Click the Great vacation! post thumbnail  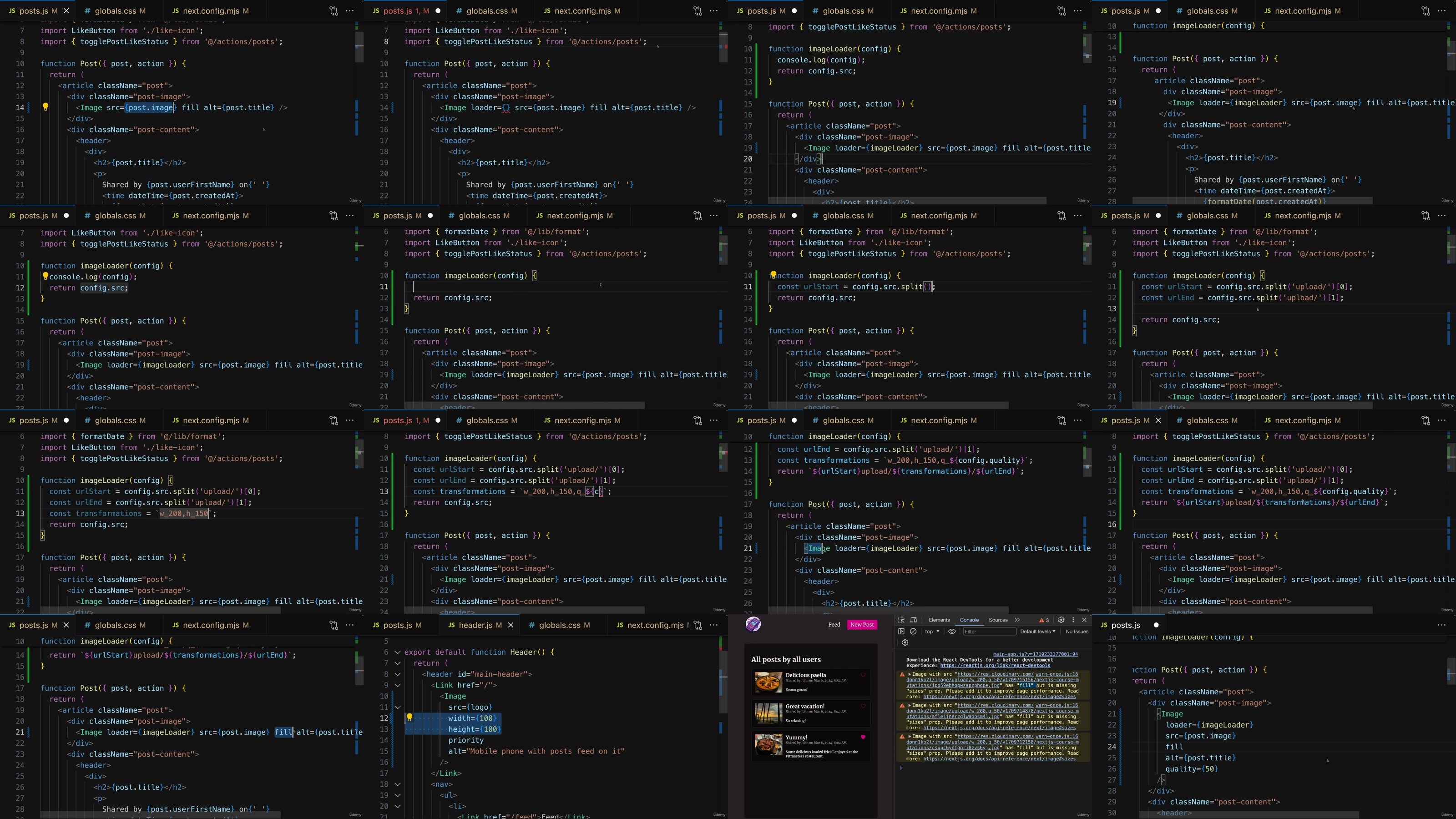tap(768, 713)
